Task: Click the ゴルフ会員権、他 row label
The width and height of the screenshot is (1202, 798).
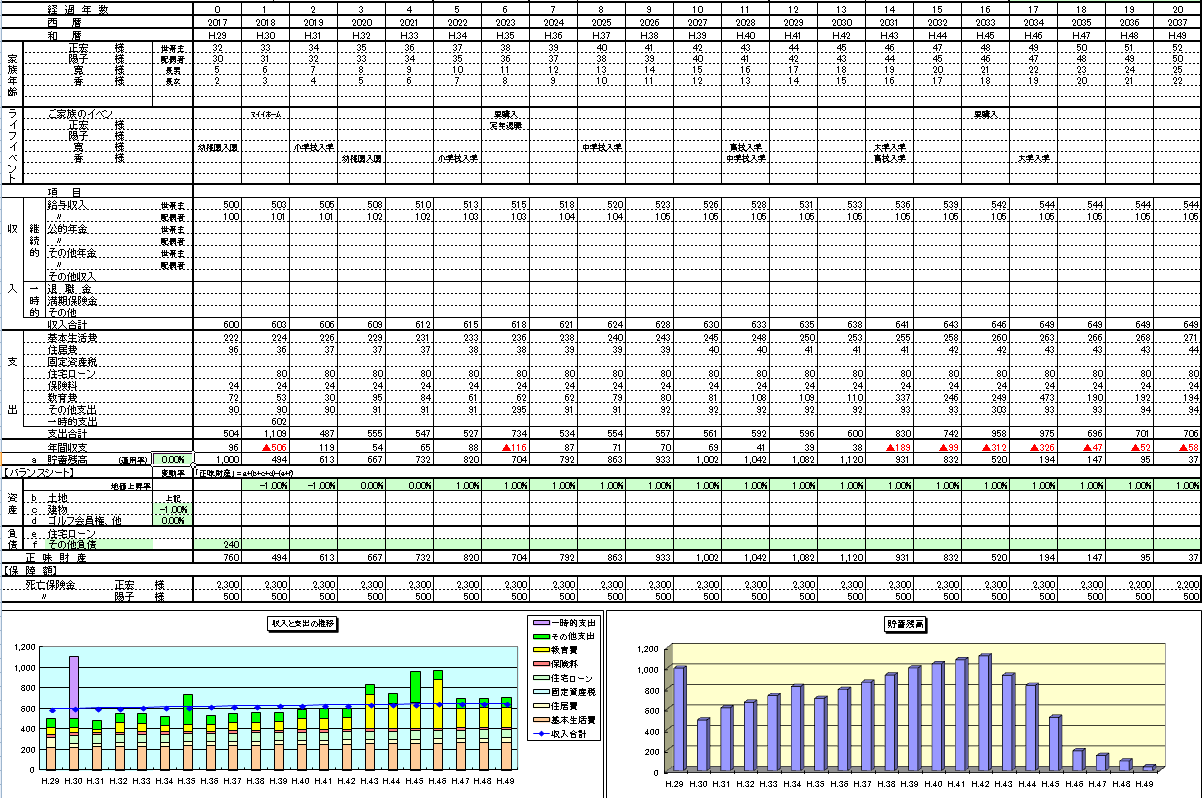Action: [84, 520]
